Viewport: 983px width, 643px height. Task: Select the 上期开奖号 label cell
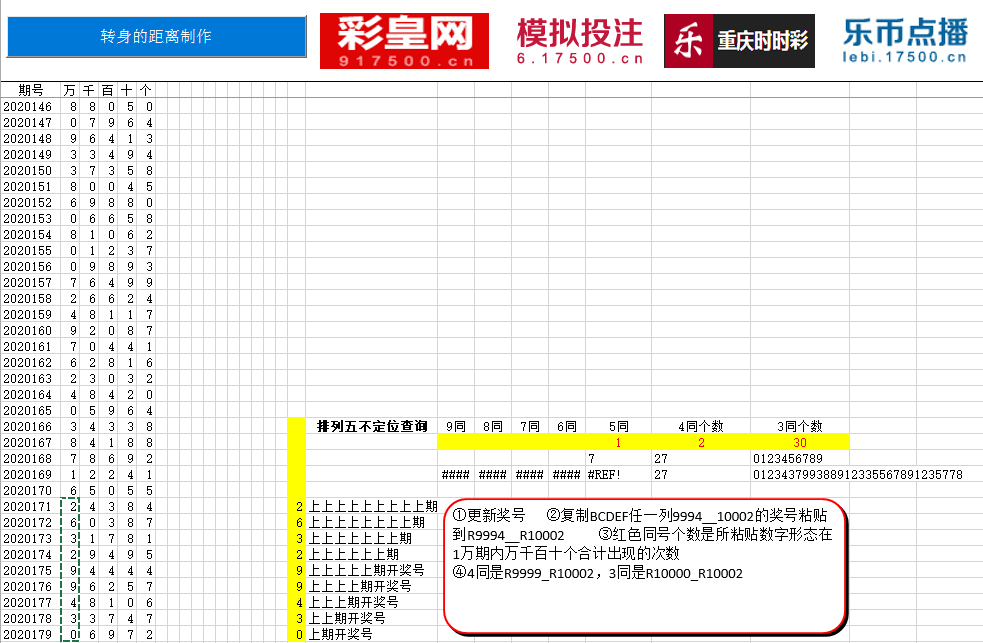coord(371,634)
